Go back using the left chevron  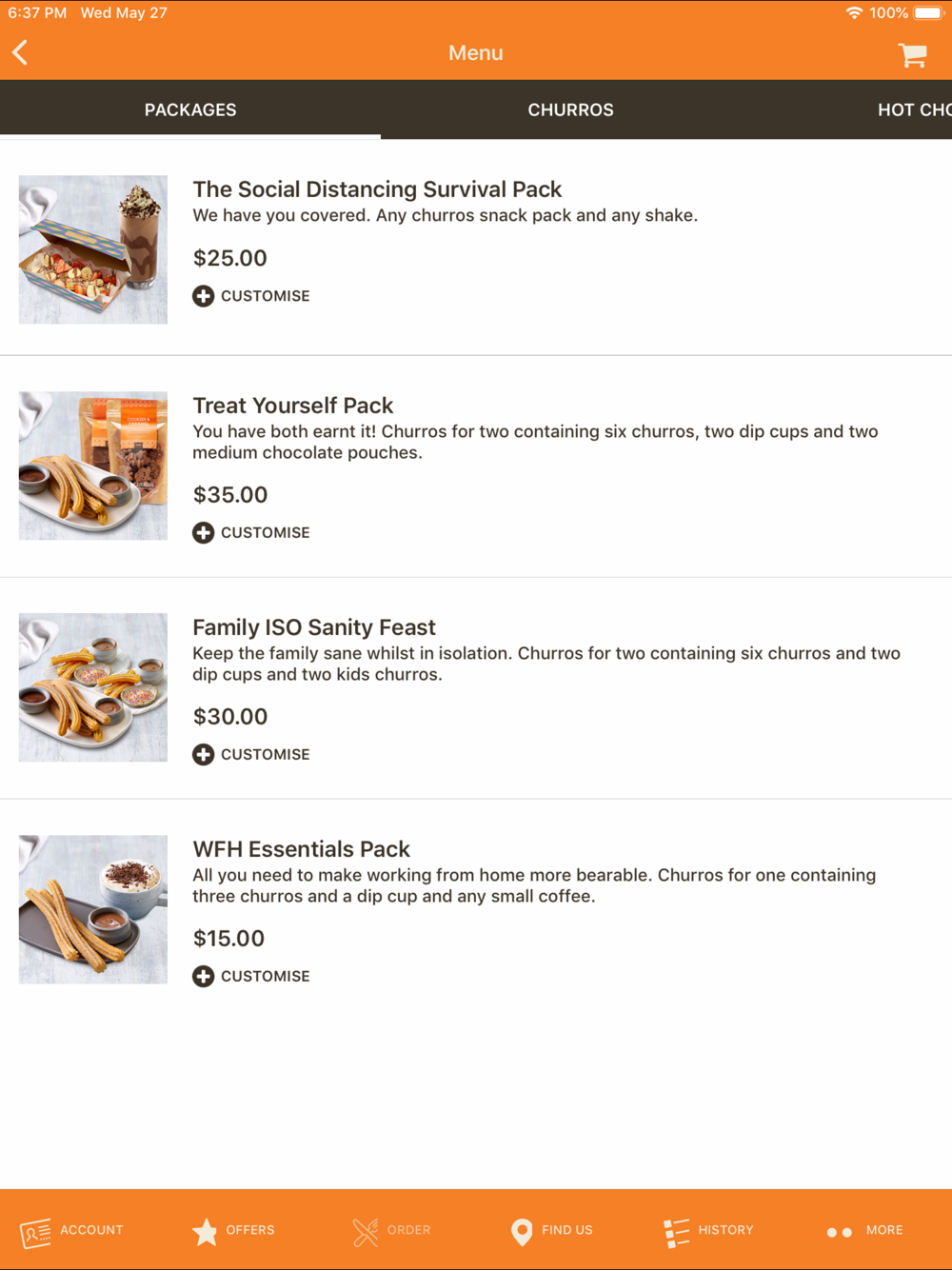pos(20,52)
